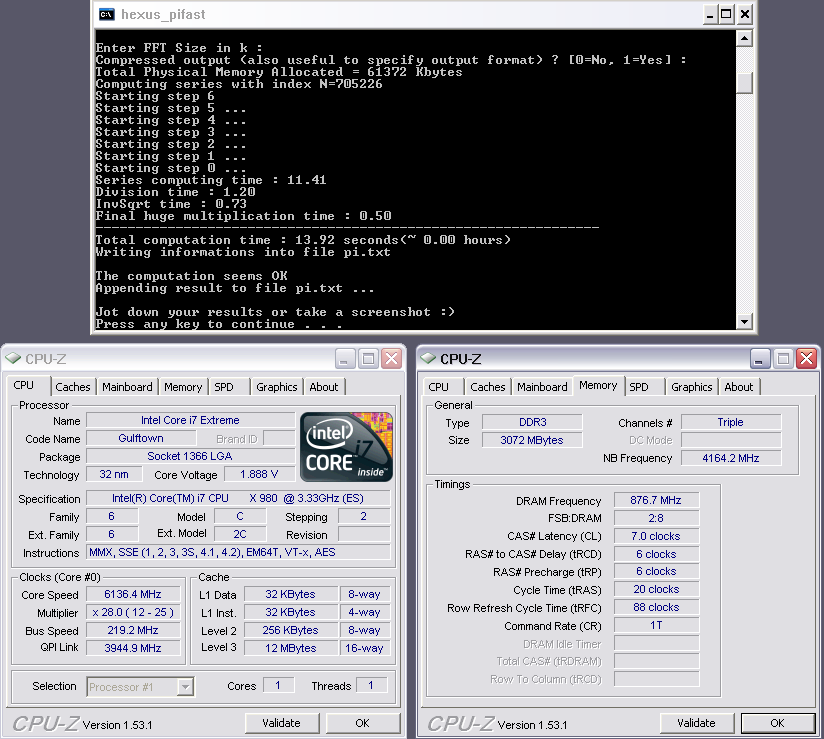Click the Instructions field with MMX, SSE

coord(239,552)
